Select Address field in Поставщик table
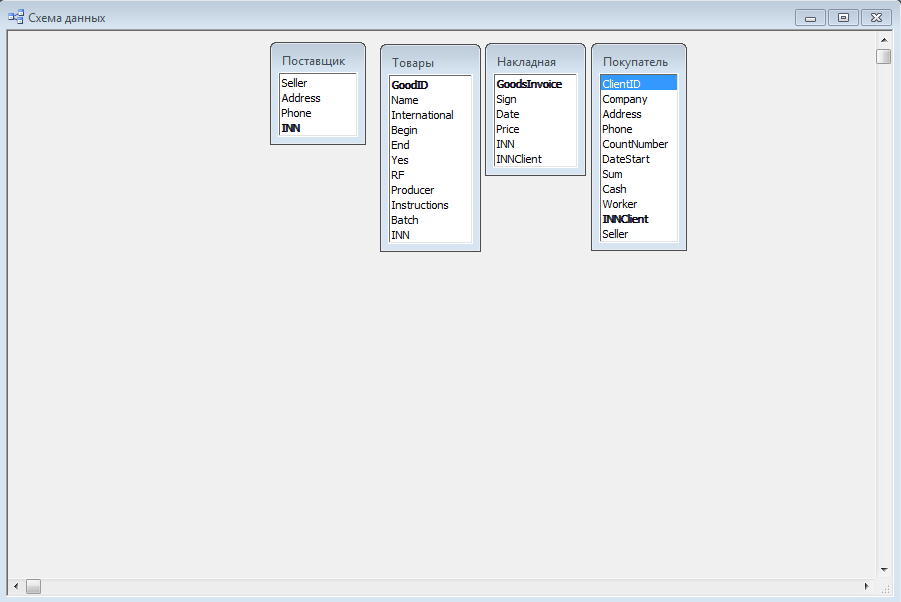901x602 pixels. [318, 98]
